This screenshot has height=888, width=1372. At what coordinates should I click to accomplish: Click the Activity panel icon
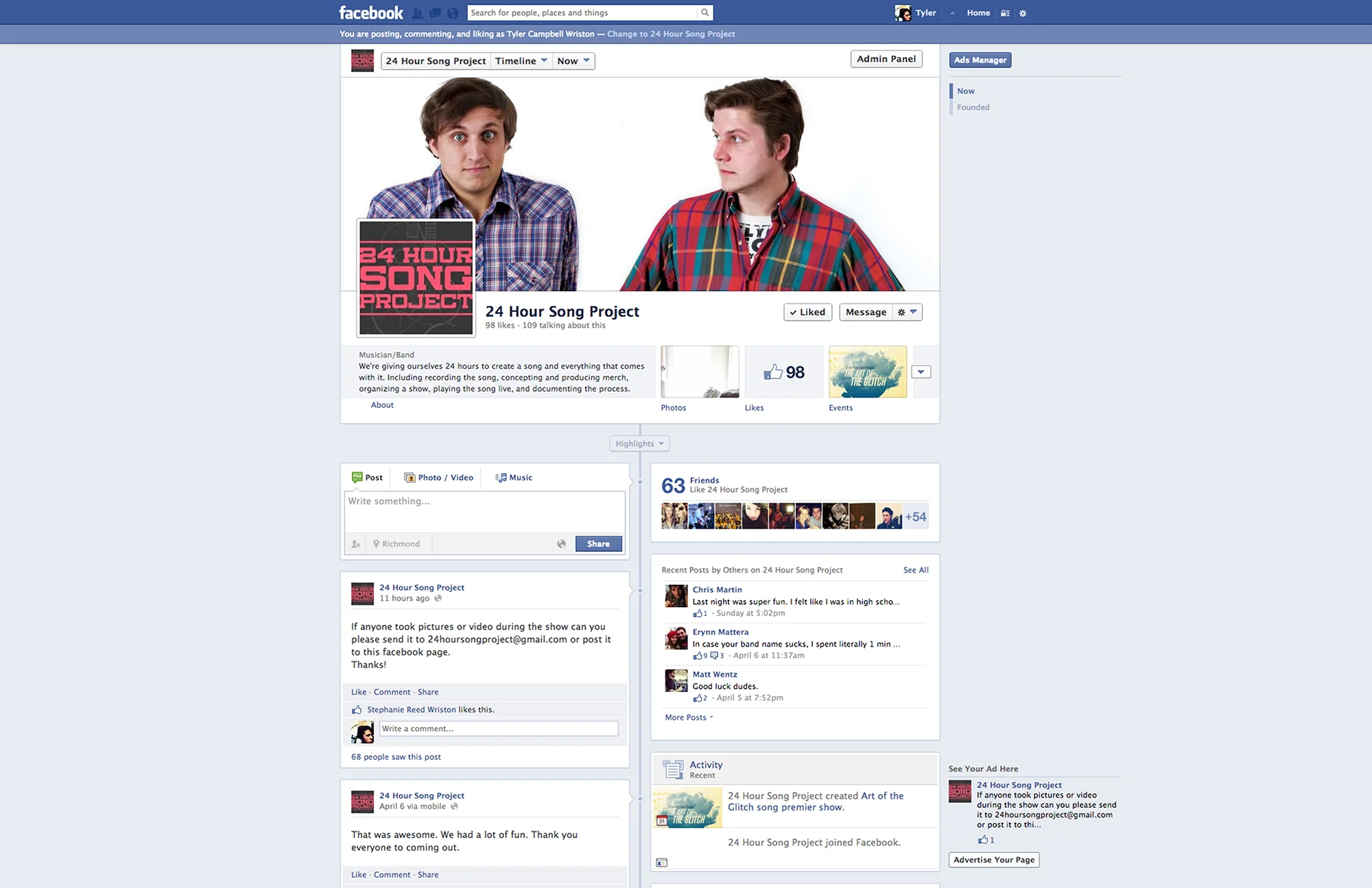click(x=673, y=769)
